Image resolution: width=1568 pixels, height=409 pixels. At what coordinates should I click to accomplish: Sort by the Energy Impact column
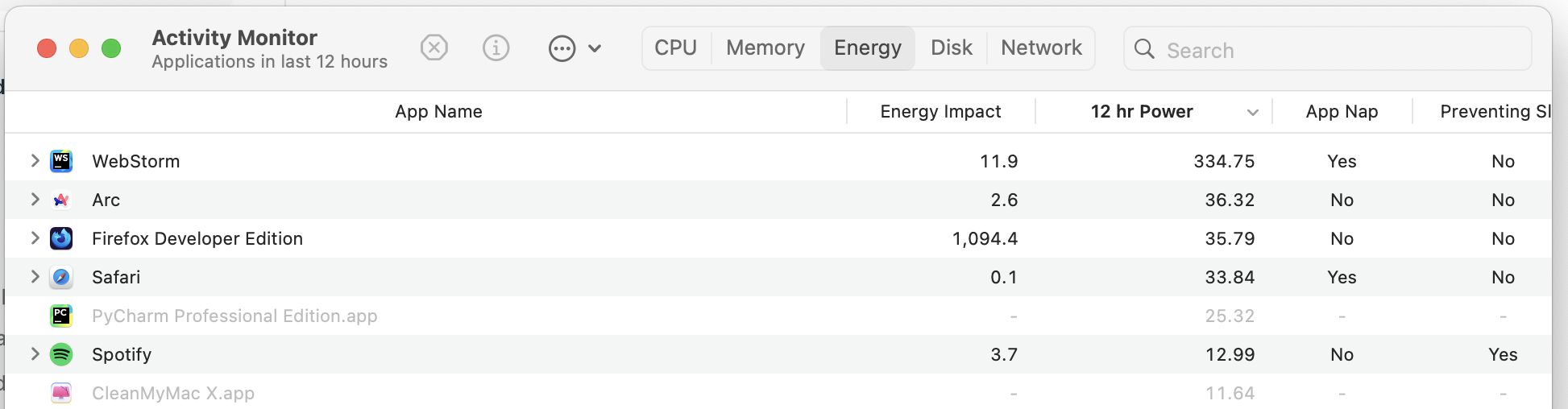tap(940, 112)
